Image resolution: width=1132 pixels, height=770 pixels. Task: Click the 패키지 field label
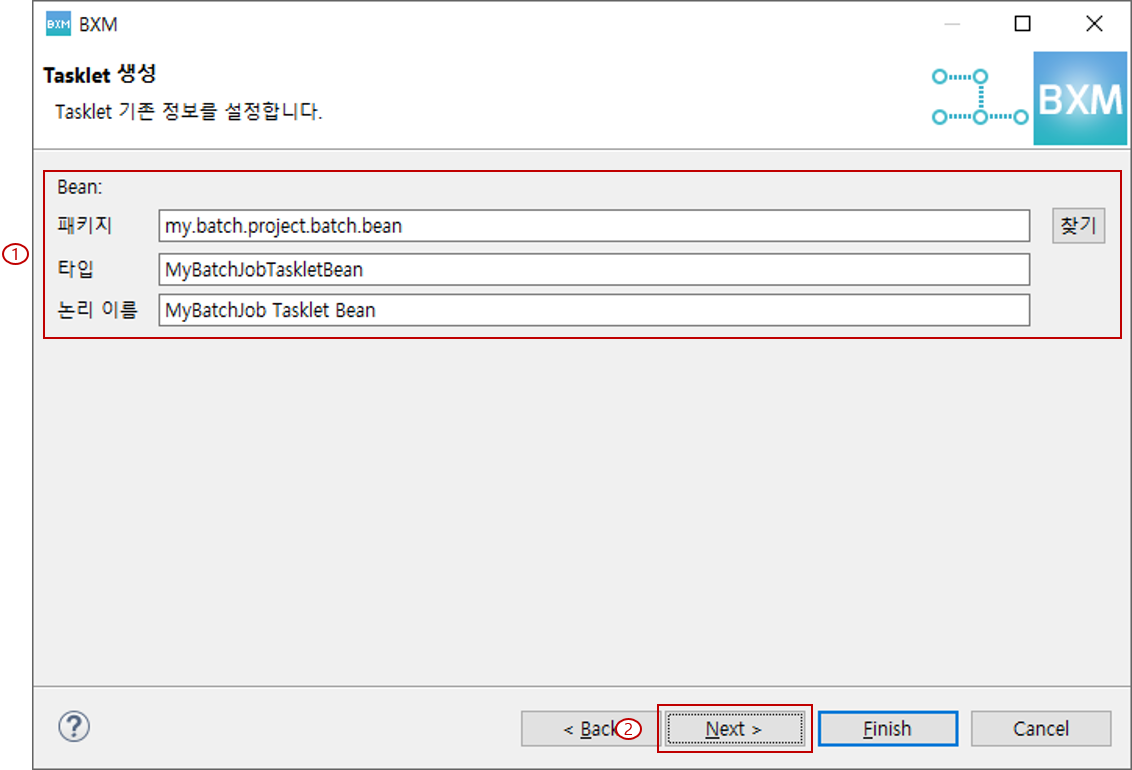tap(85, 226)
